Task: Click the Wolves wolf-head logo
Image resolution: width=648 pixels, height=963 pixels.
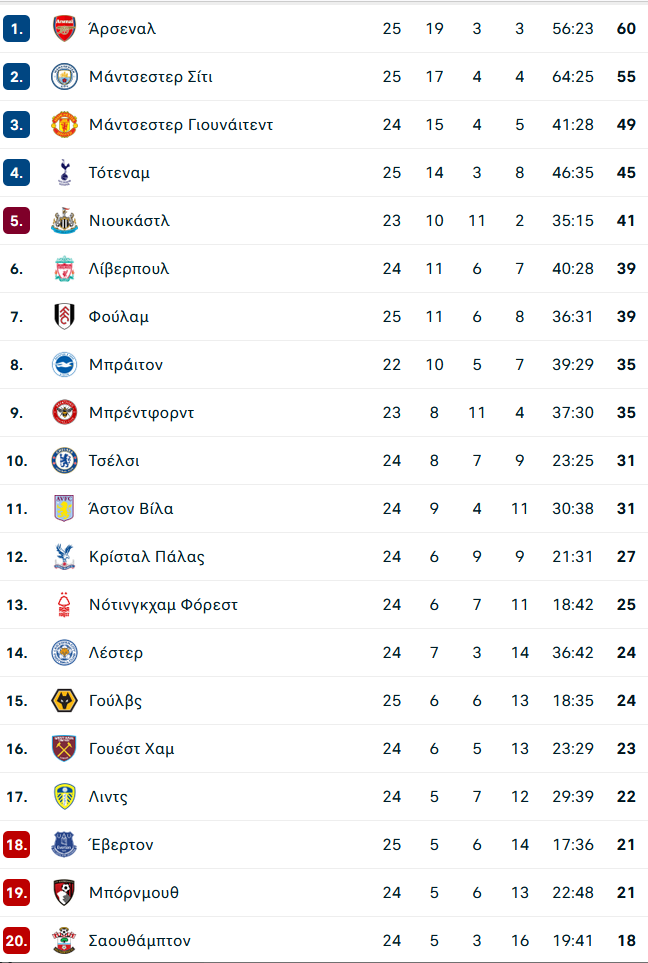Action: [x=64, y=701]
